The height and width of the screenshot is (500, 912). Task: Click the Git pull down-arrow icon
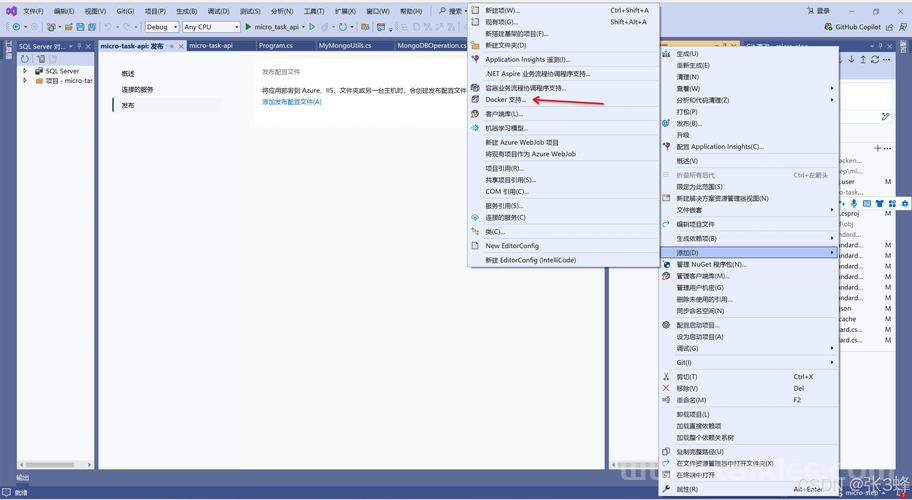[x=852, y=59]
